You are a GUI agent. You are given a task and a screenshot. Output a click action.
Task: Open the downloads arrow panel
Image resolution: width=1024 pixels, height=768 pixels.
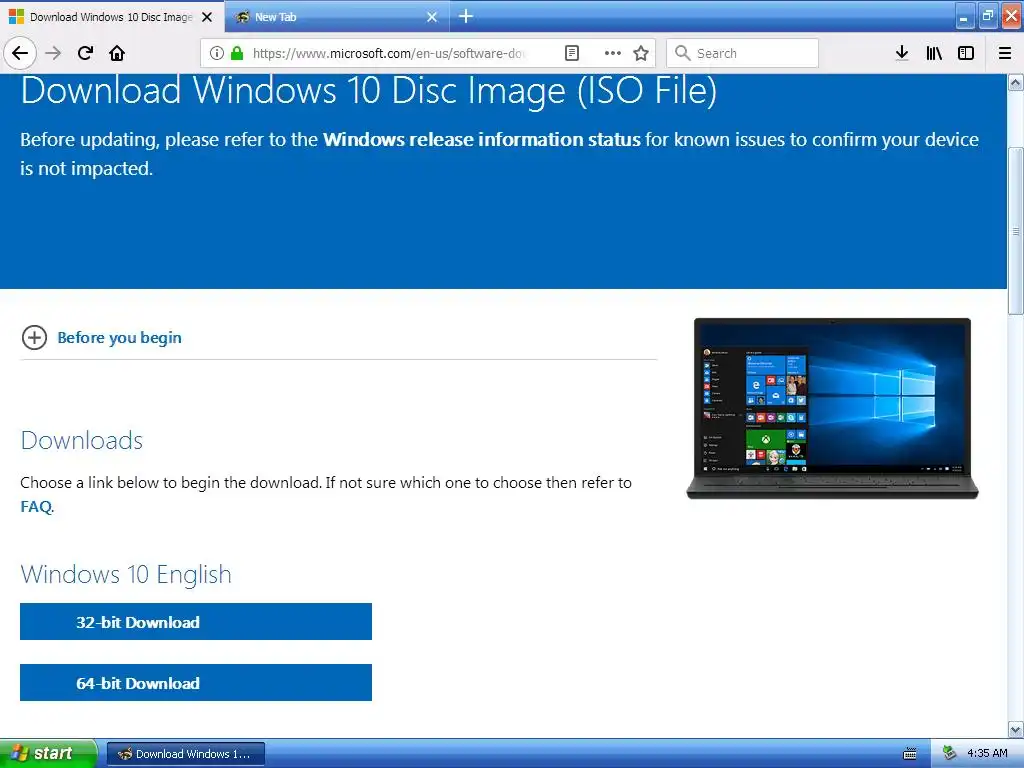click(x=902, y=53)
